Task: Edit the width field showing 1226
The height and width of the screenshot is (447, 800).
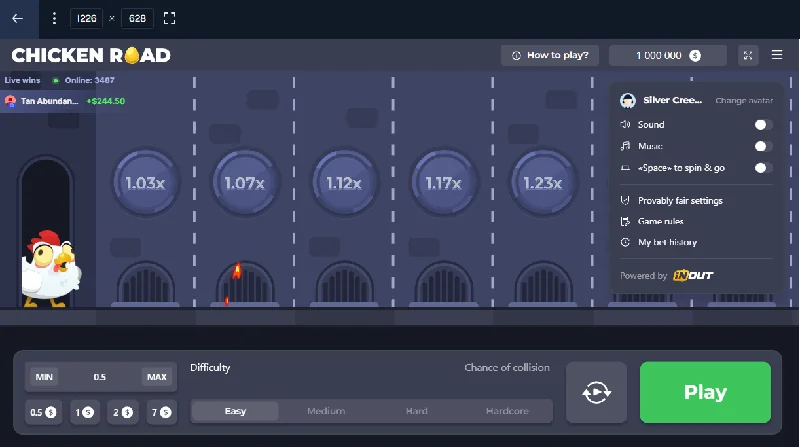Action: 86,18
